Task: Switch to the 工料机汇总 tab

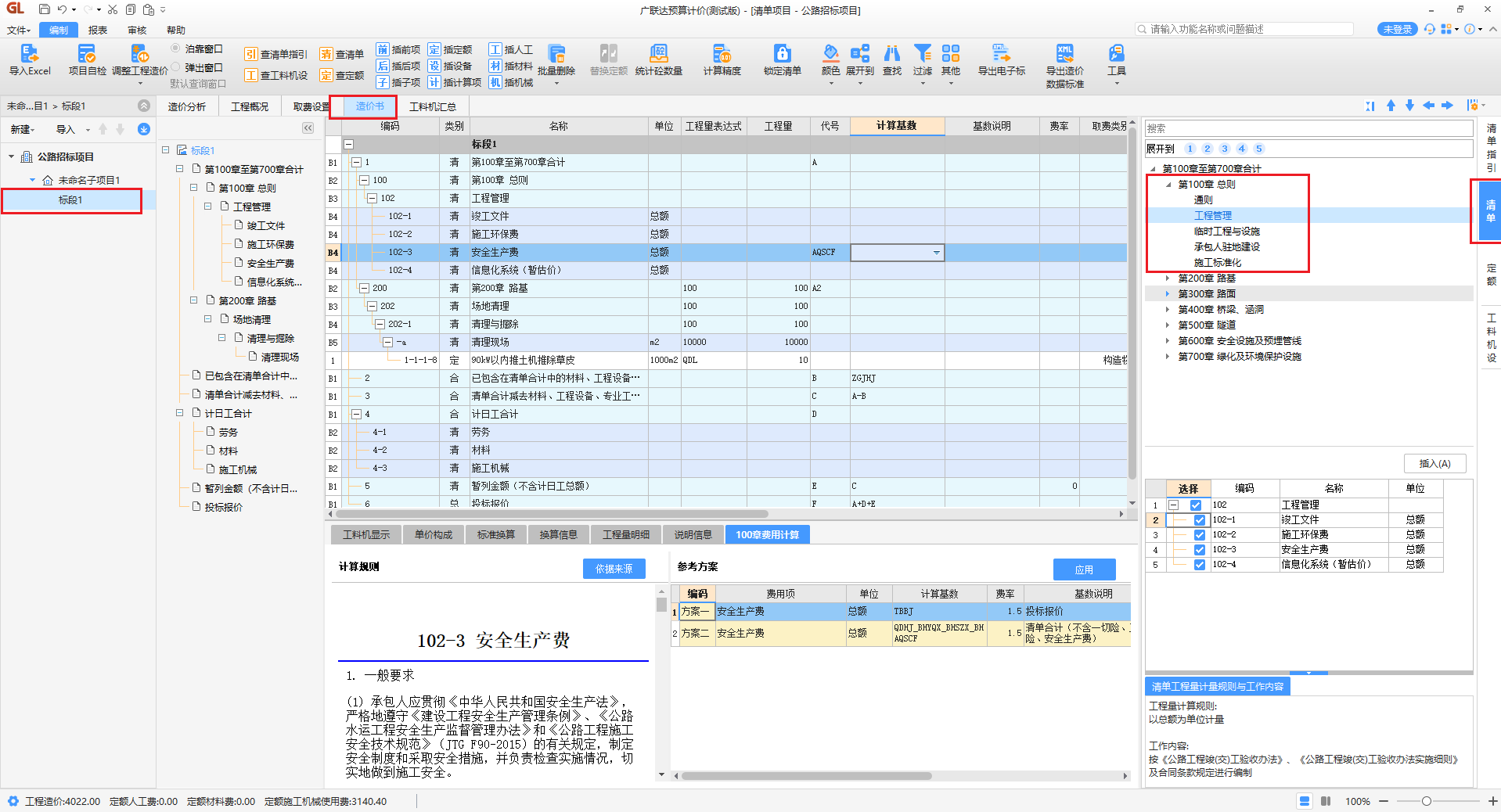Action: click(433, 107)
